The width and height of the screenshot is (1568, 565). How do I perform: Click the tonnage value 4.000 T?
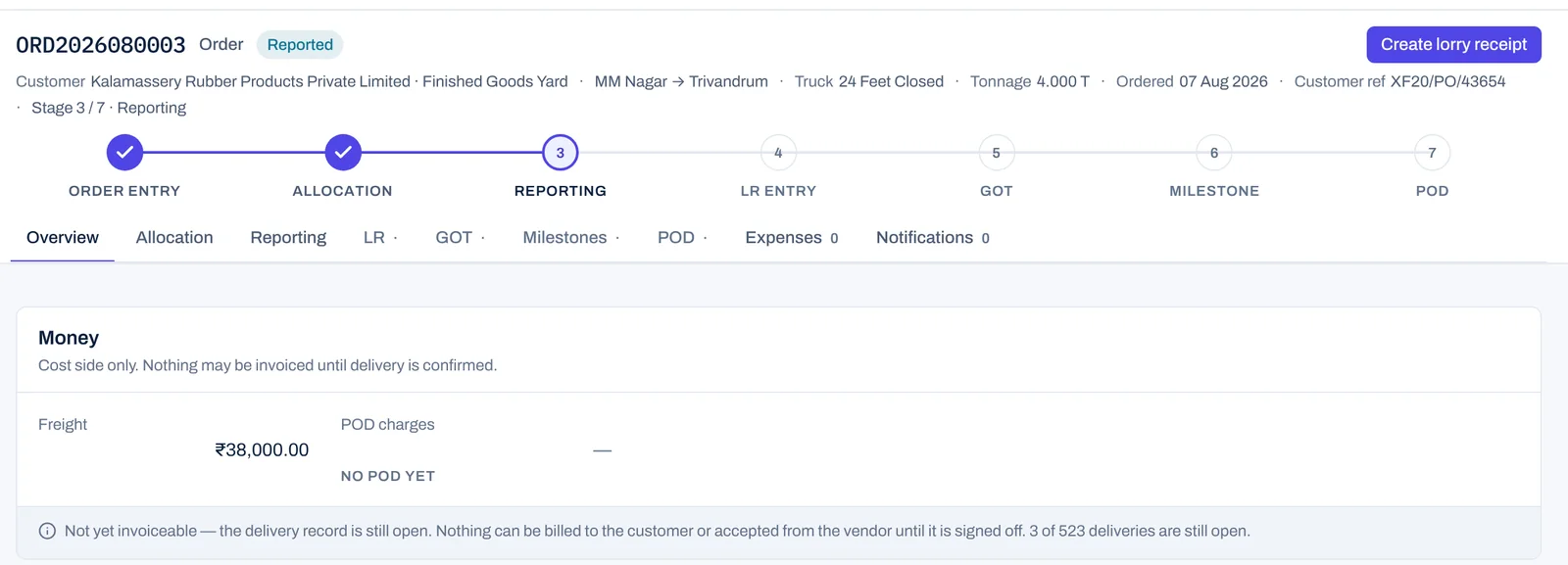(x=1063, y=81)
